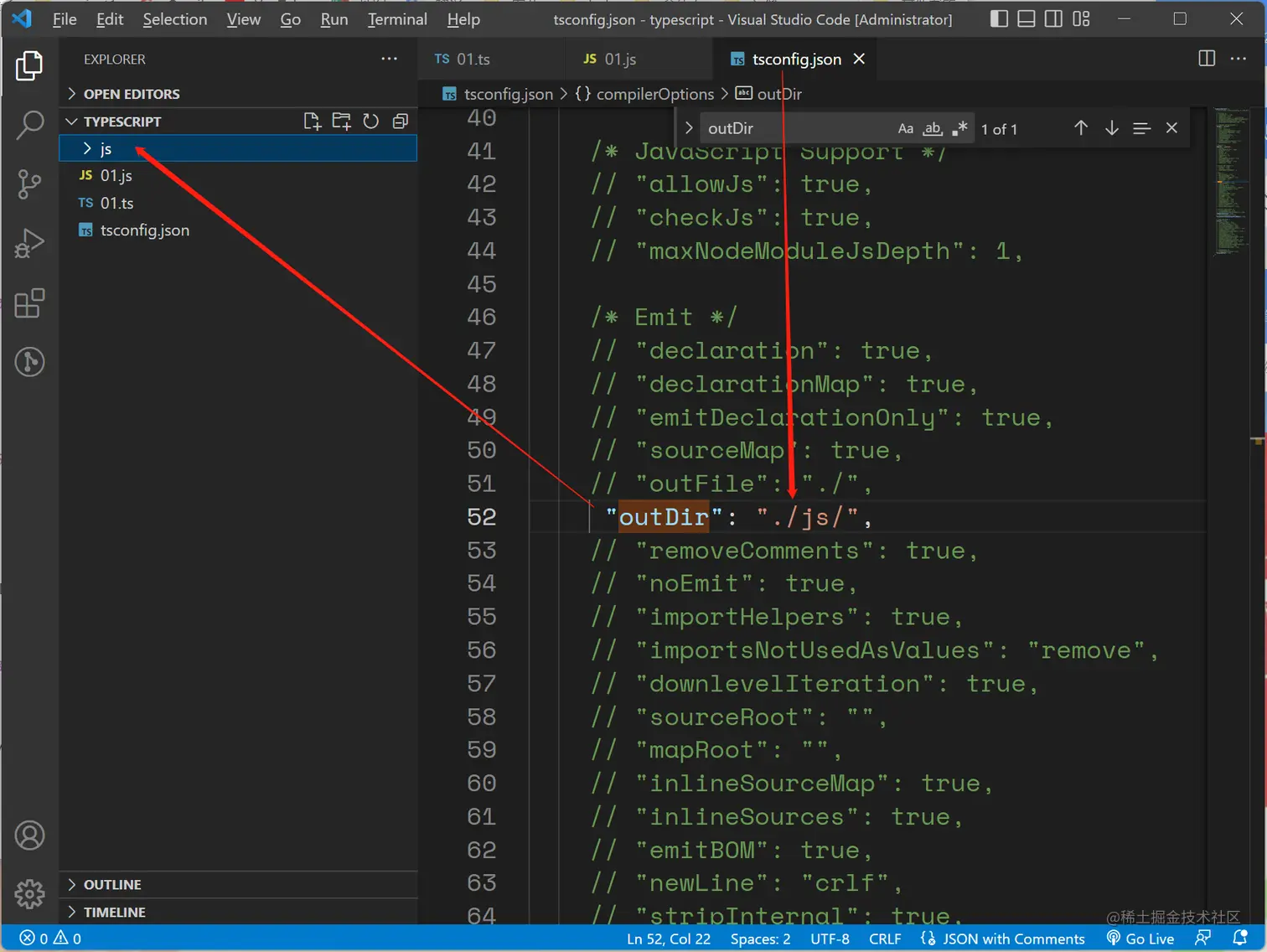Customize layout from title bar
This screenshot has width=1267, height=952.
1082,18
